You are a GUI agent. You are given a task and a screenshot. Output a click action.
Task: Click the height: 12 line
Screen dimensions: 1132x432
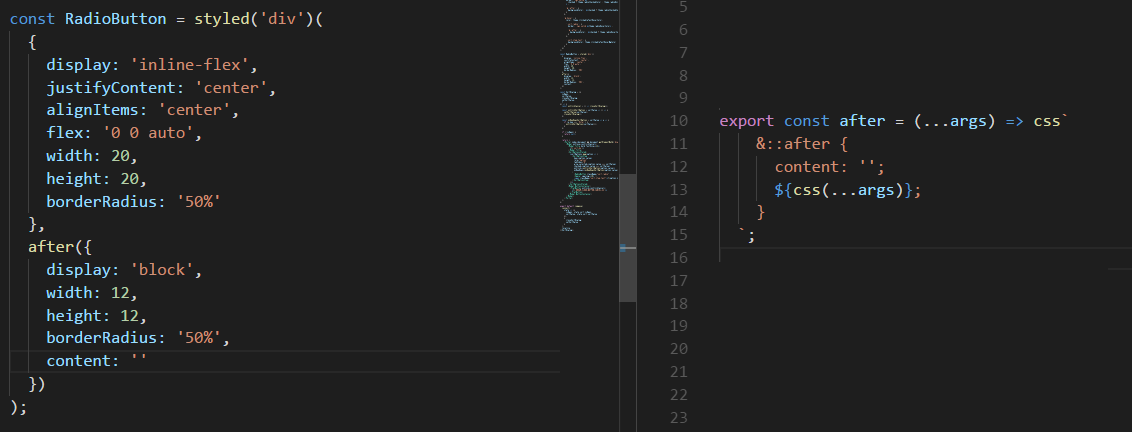pyautogui.click(x=97, y=315)
